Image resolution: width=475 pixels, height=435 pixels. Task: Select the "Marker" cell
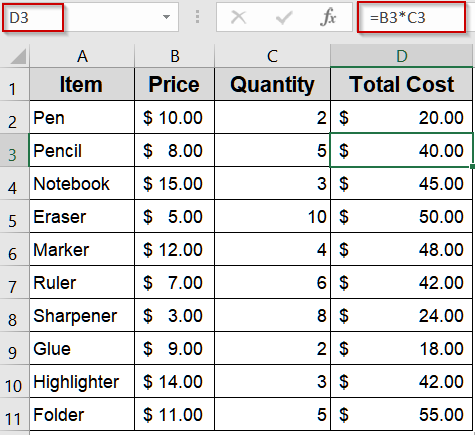point(82,249)
